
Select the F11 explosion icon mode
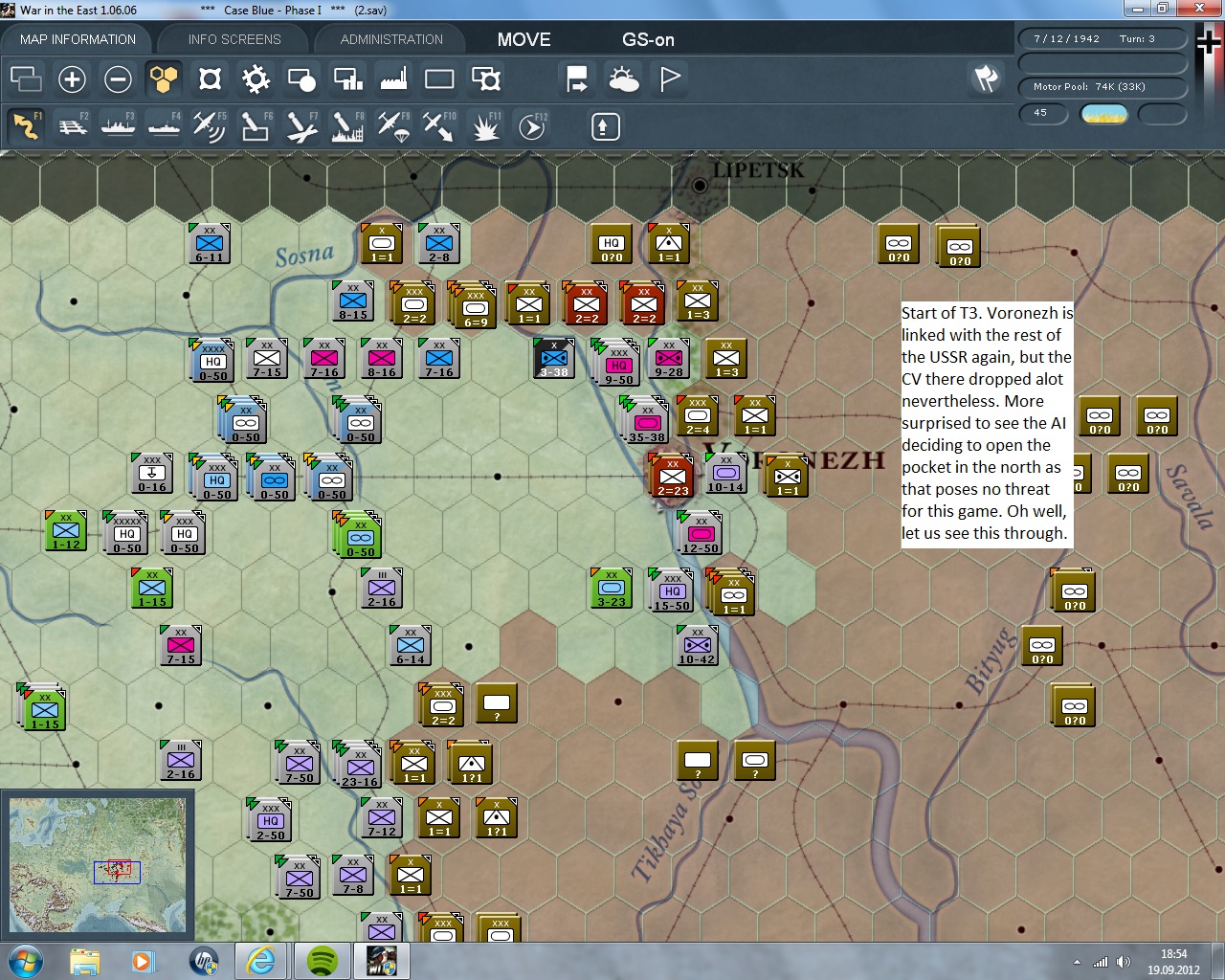click(x=485, y=126)
